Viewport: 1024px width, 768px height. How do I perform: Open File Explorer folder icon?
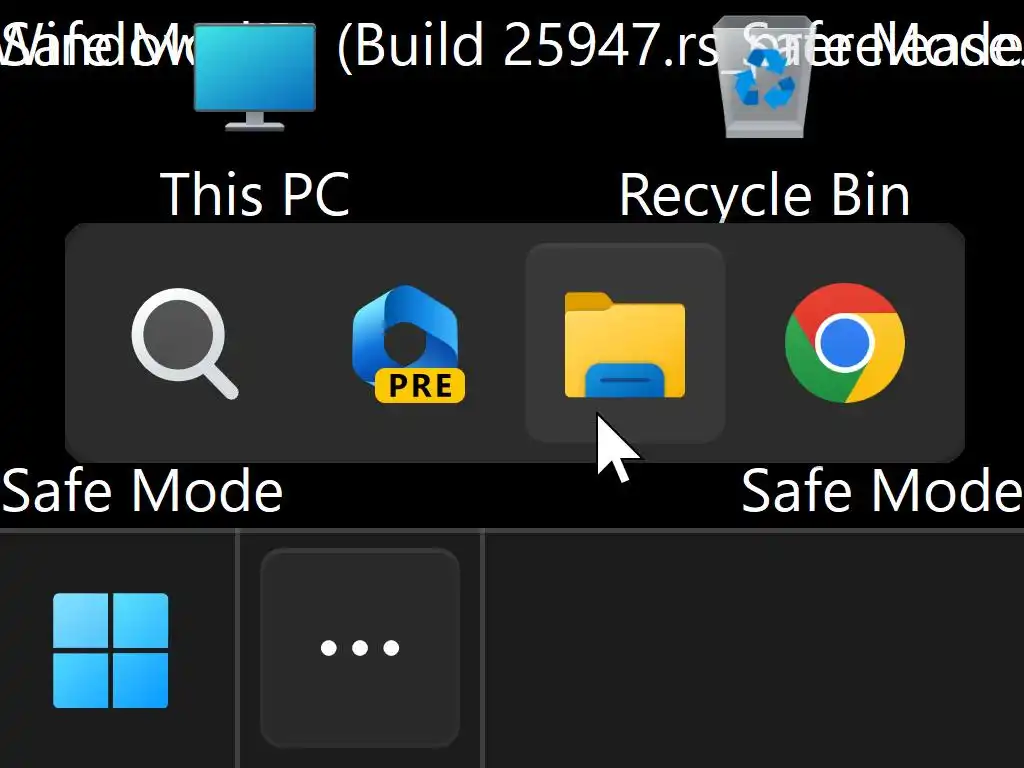625,344
